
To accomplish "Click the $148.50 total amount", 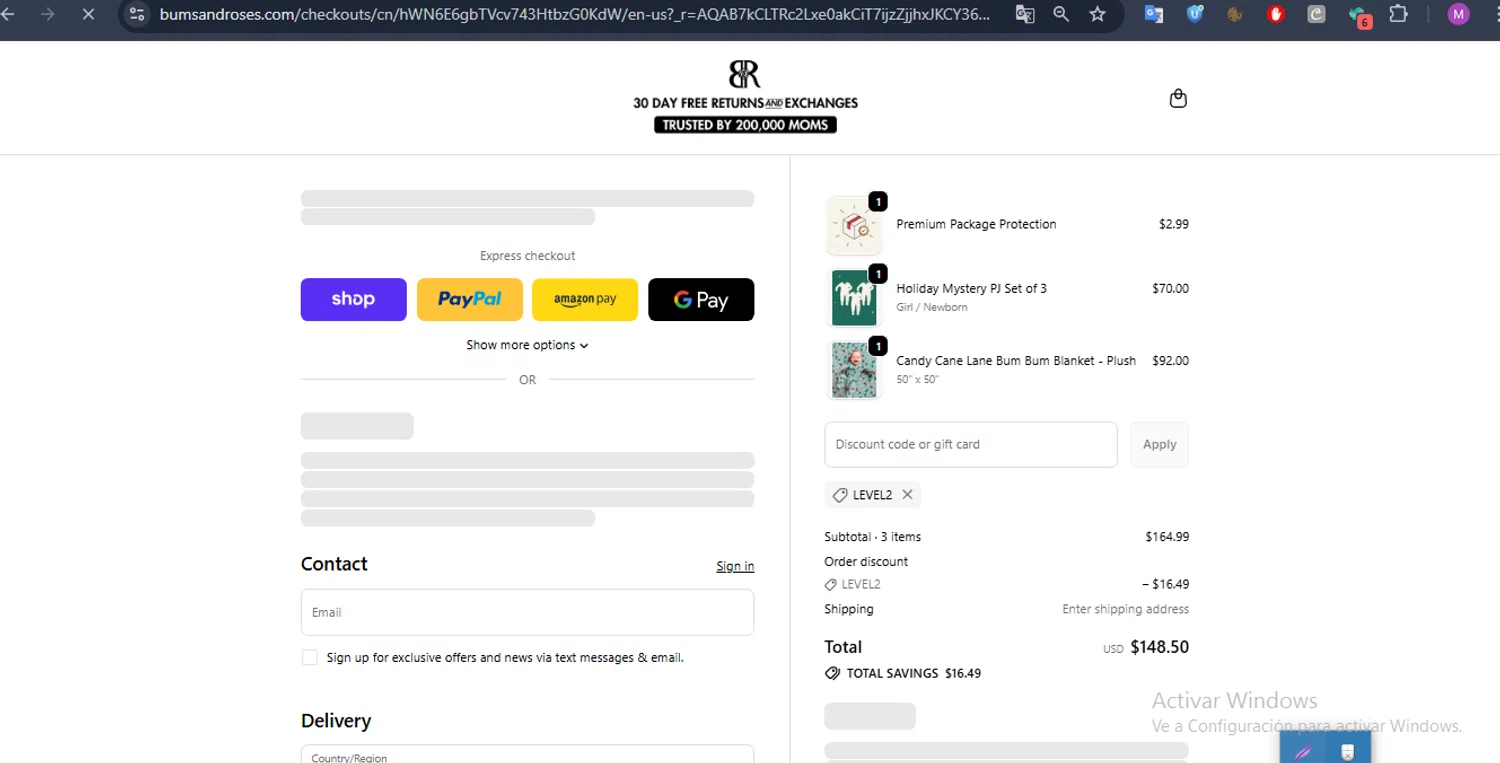I will tap(1159, 647).
